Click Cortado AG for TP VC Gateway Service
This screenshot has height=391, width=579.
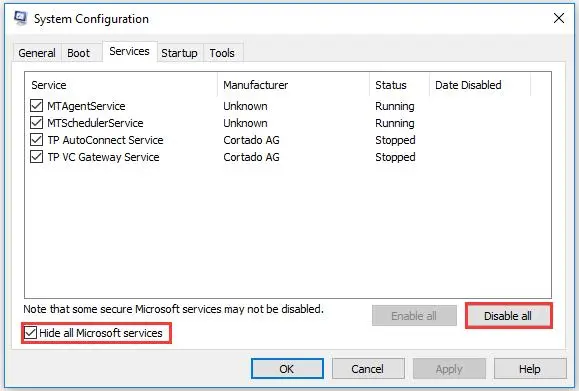coord(251,157)
